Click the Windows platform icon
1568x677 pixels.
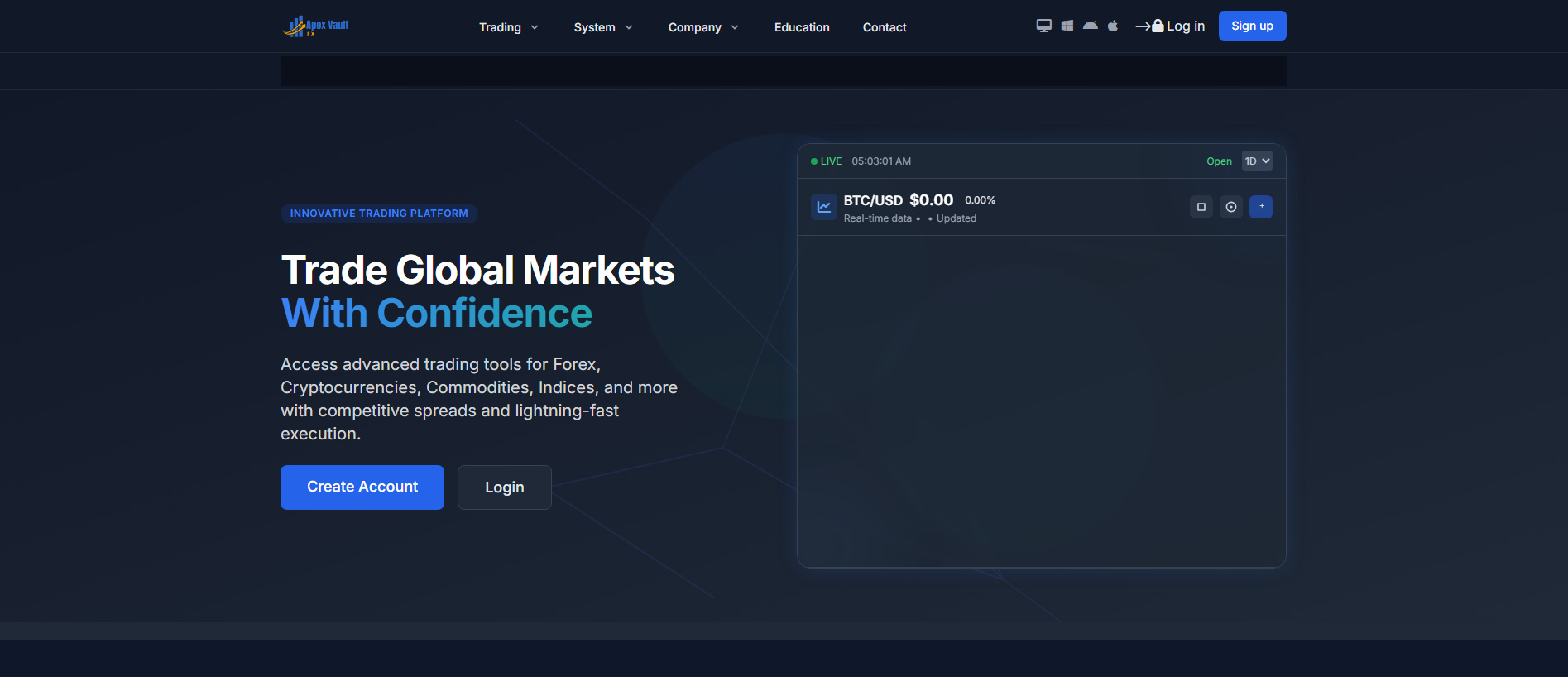pyautogui.click(x=1067, y=26)
